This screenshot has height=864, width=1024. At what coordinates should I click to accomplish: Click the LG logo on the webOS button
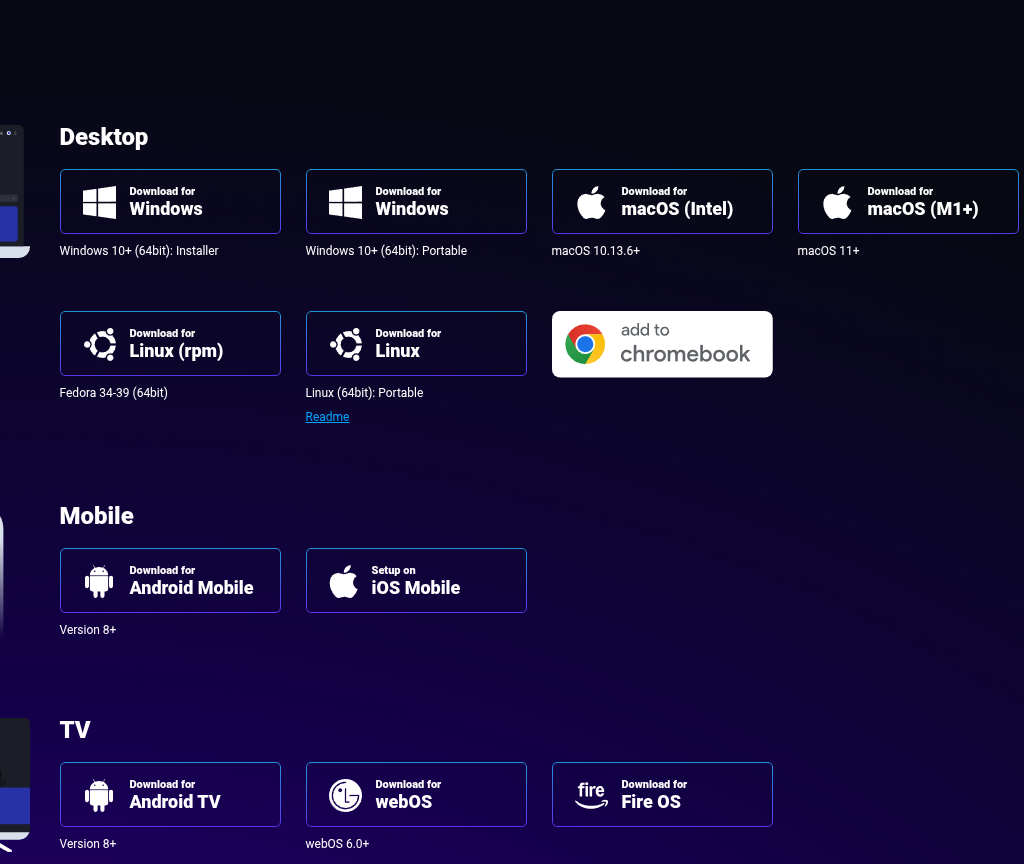[x=345, y=795]
